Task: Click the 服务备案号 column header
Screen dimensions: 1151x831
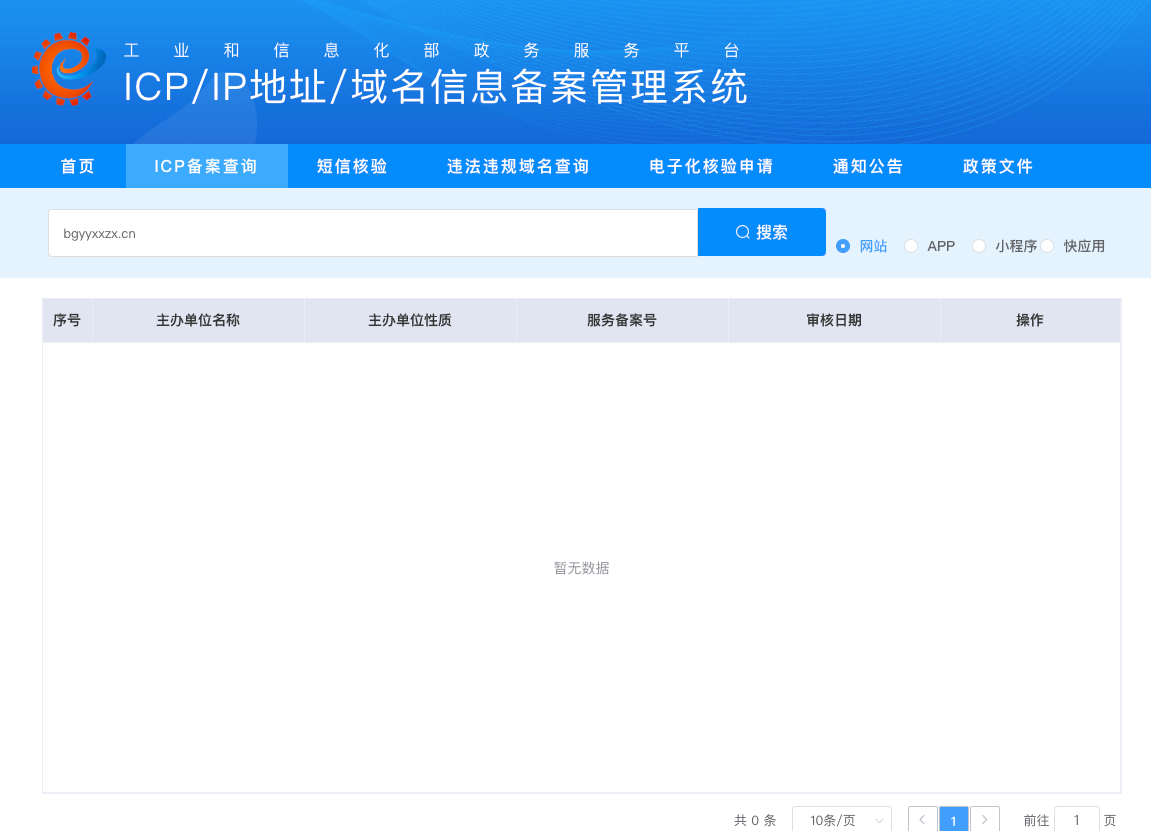Action: point(622,321)
